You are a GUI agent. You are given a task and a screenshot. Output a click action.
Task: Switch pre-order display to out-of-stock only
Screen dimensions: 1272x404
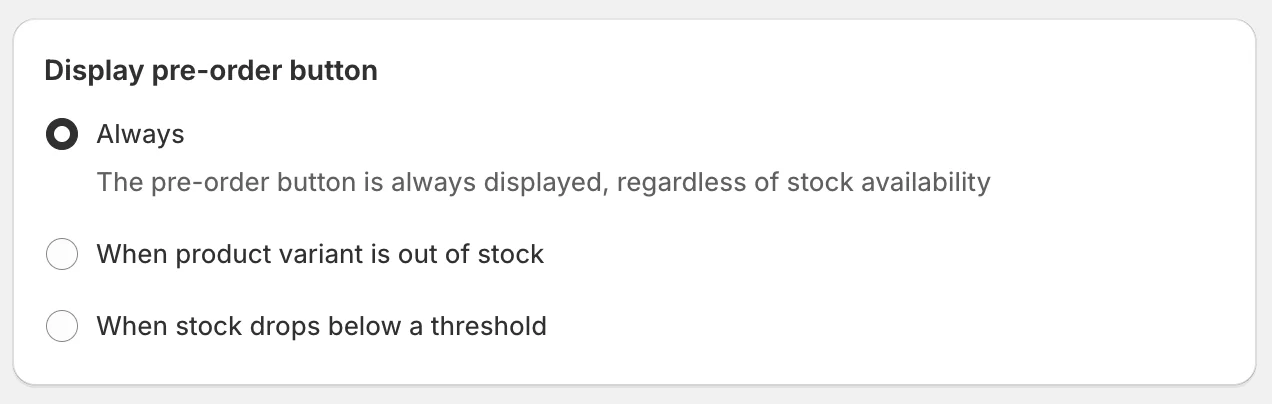point(62,255)
